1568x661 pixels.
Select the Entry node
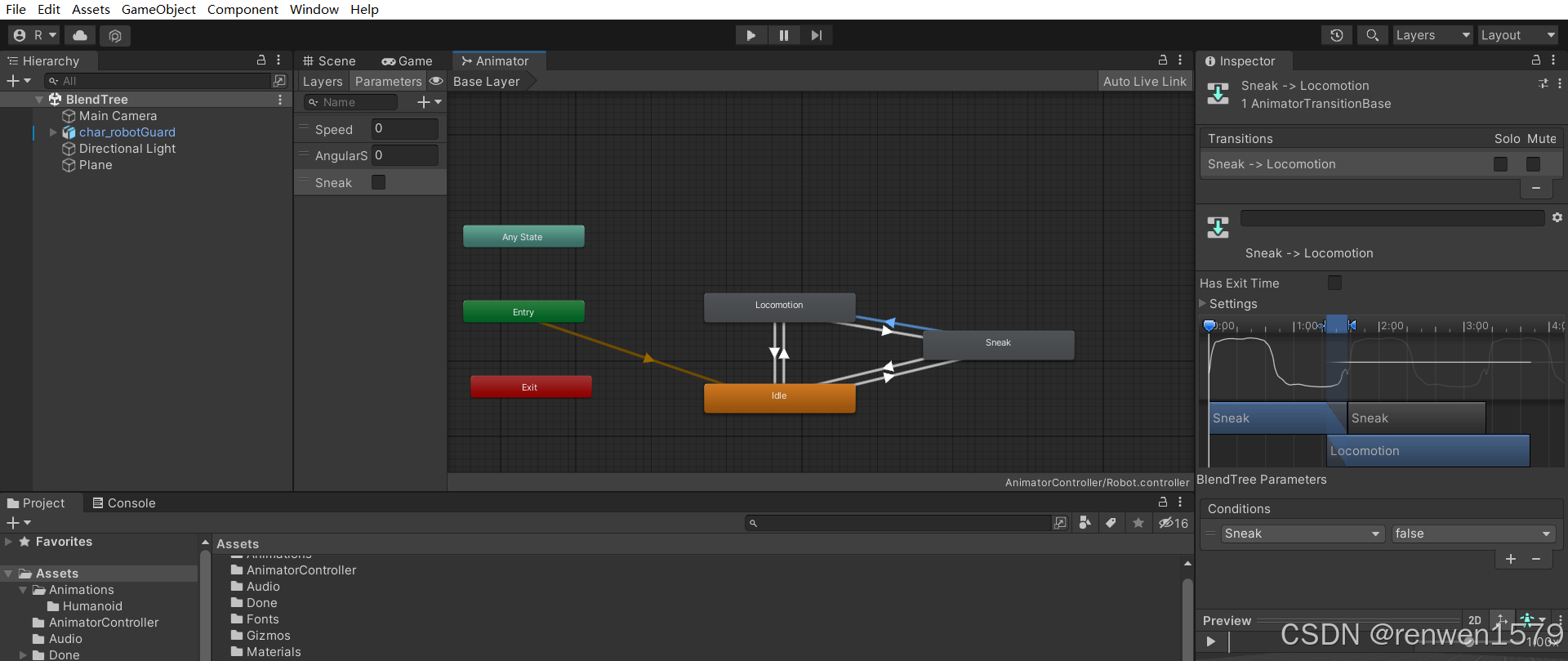coord(523,312)
